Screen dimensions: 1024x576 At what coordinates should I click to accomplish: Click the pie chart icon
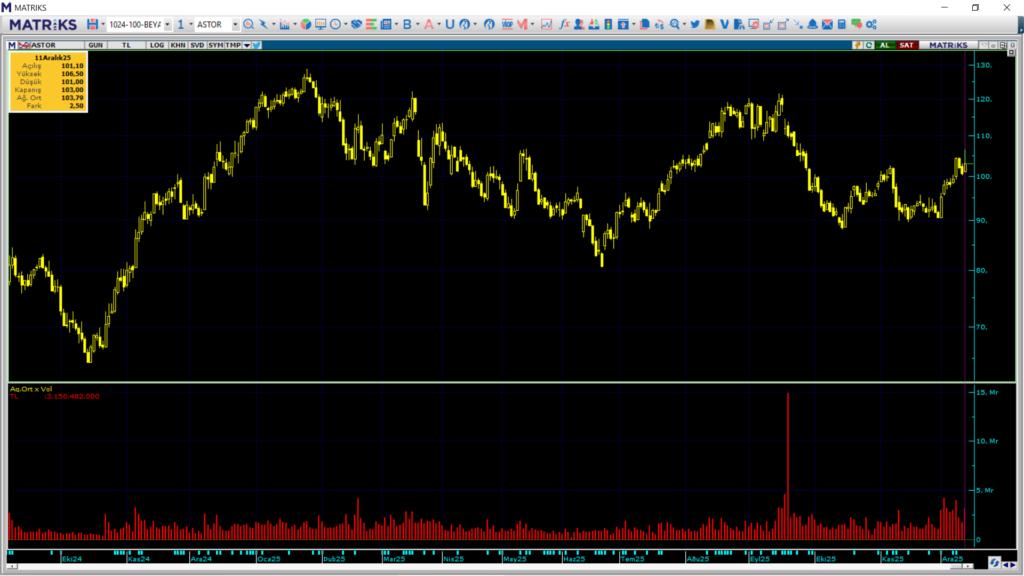(306, 24)
